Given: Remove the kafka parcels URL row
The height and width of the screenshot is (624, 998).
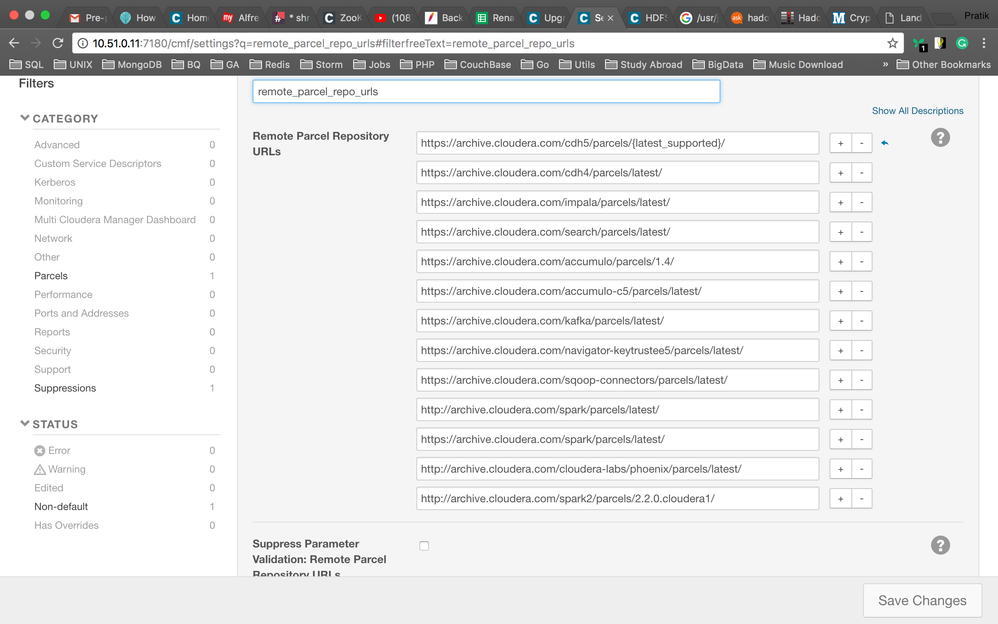Looking at the screenshot, I should [x=862, y=321].
